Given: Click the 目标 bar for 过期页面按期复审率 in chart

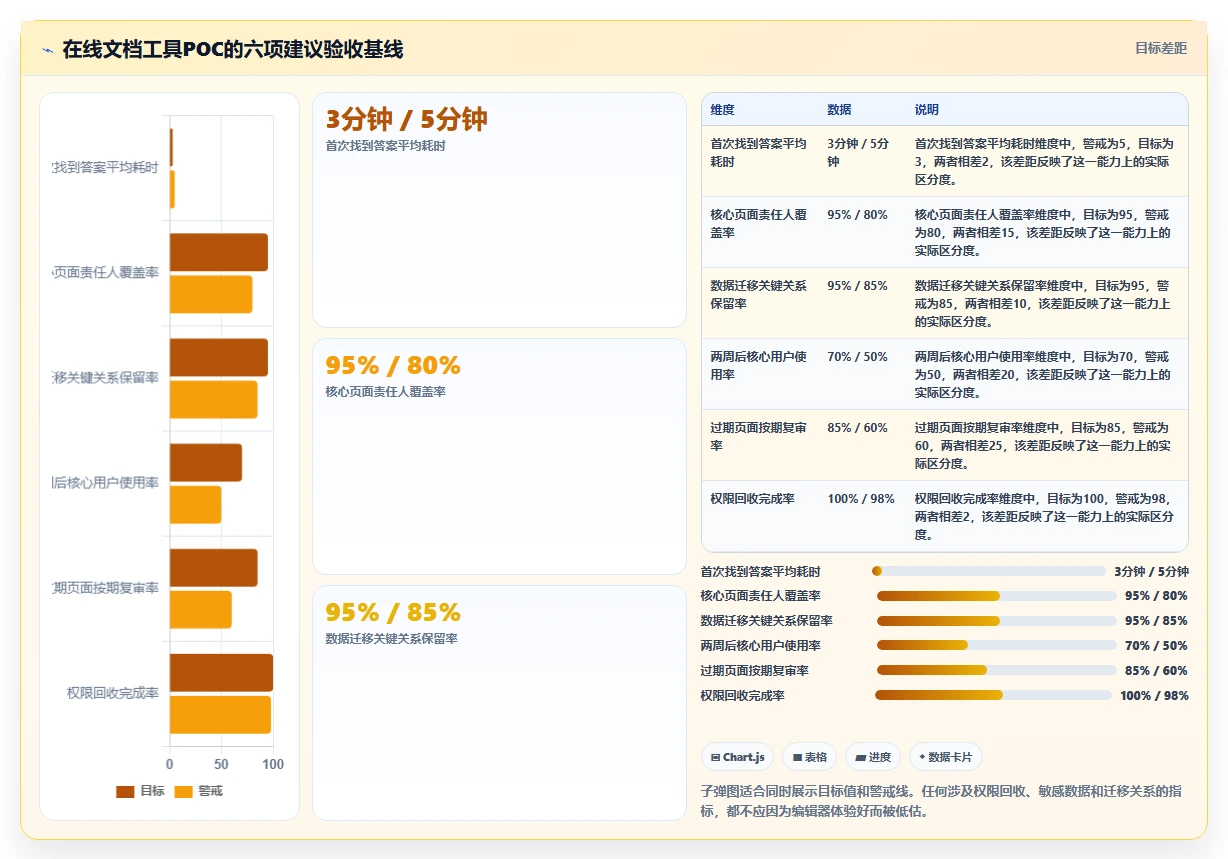Looking at the screenshot, I should pos(214,568).
